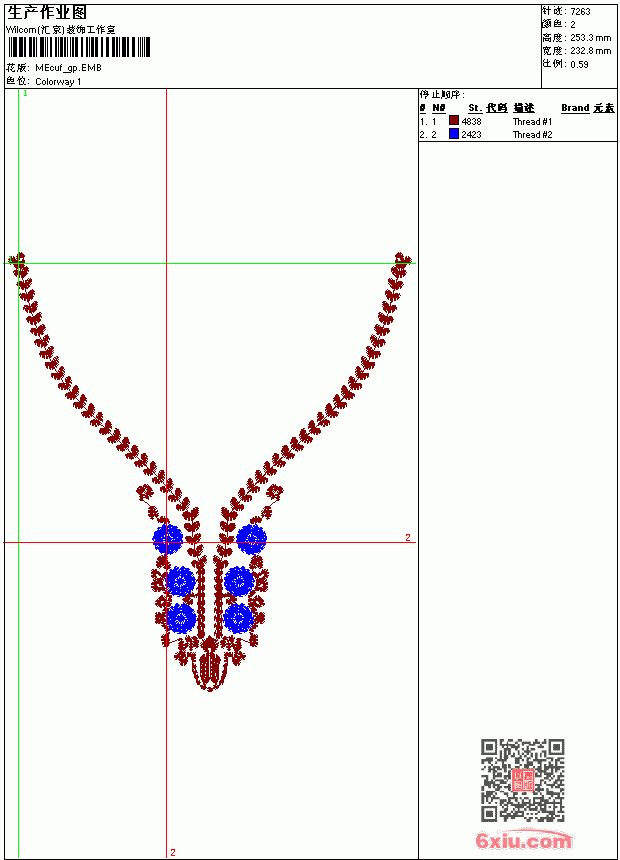Select the Thread #2 row description

532,134
